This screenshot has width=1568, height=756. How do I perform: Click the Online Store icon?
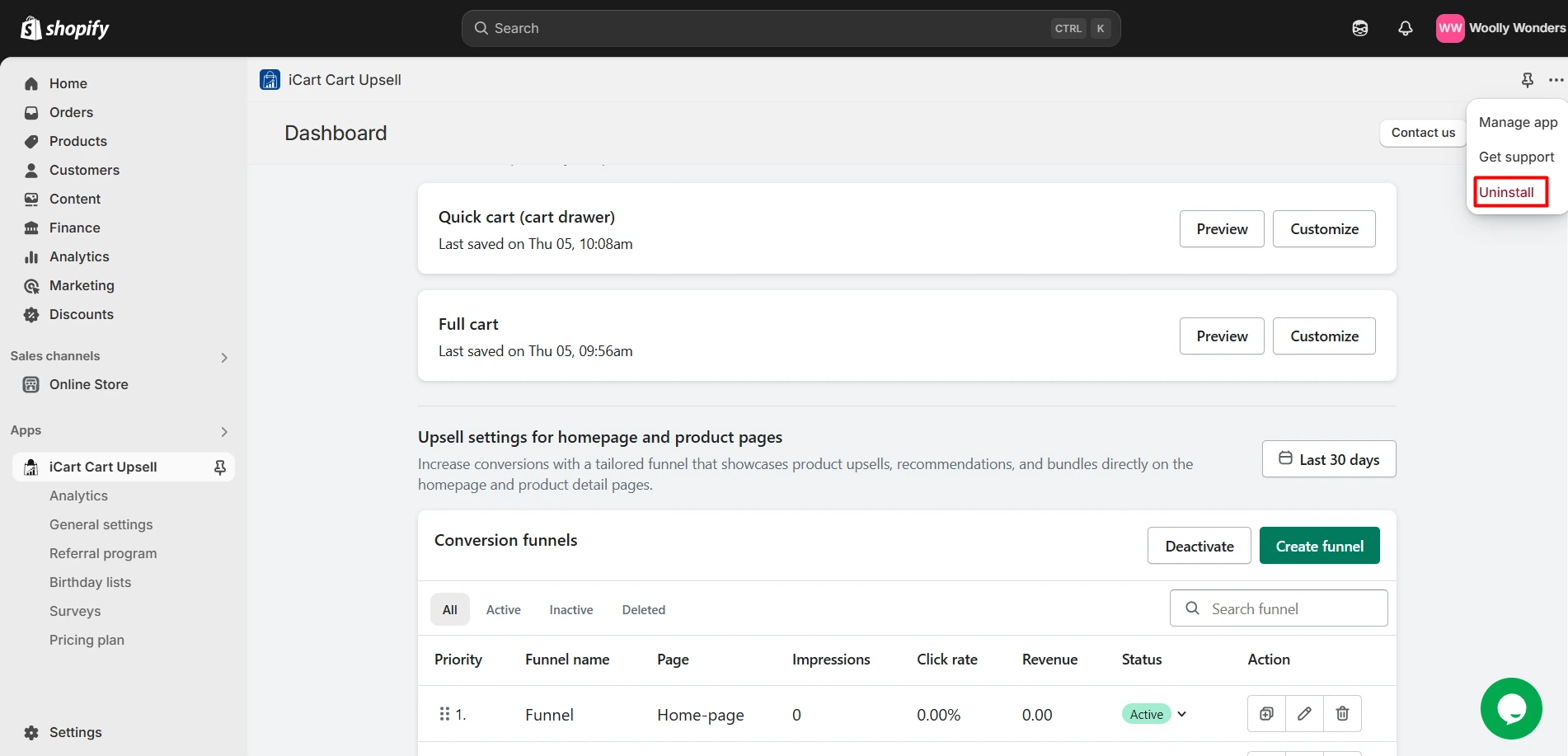31,384
